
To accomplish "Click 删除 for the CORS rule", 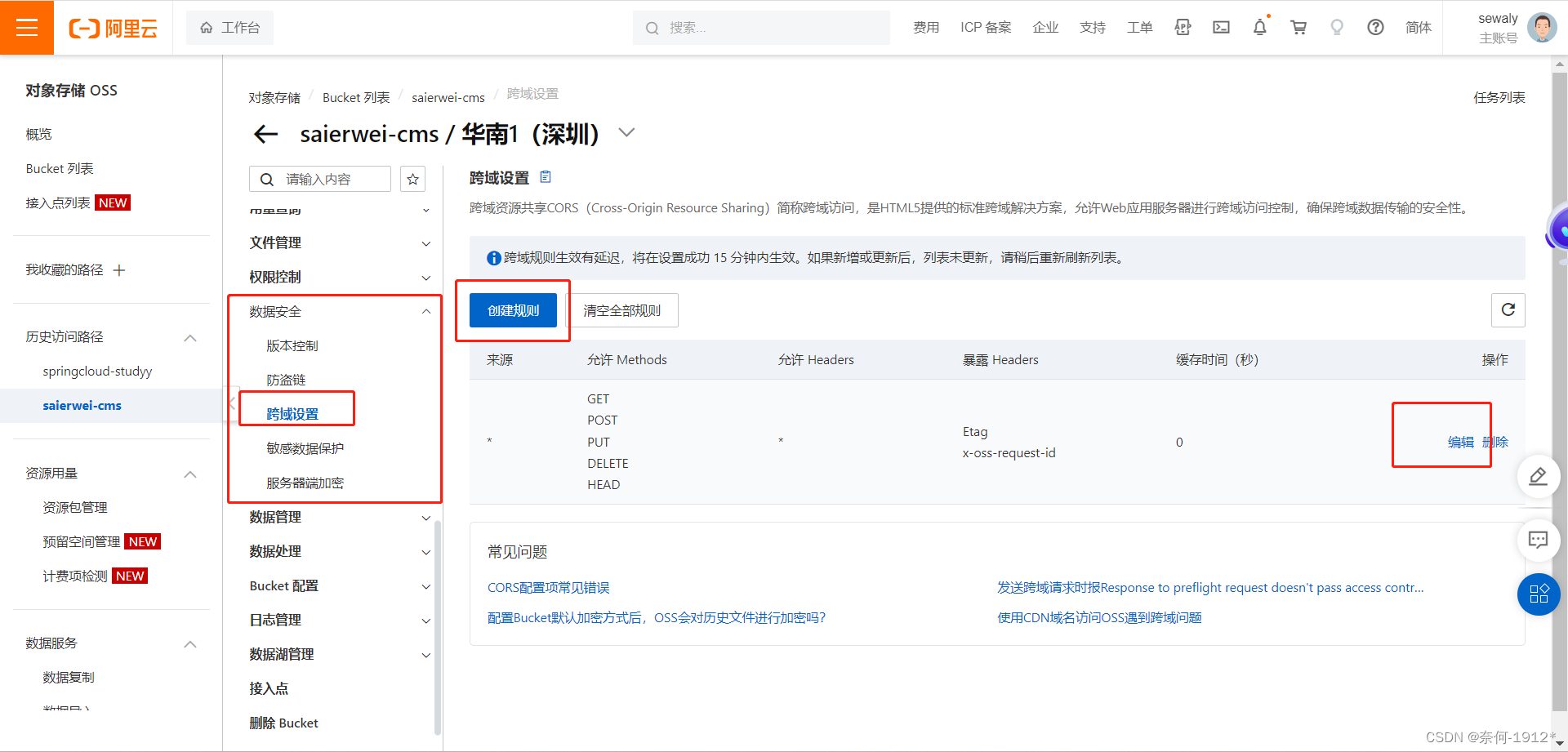I will click(x=1495, y=443).
